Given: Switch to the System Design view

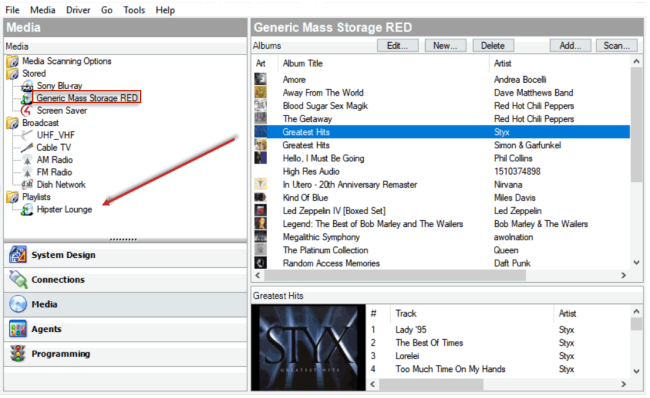Looking at the screenshot, I should (x=125, y=255).
